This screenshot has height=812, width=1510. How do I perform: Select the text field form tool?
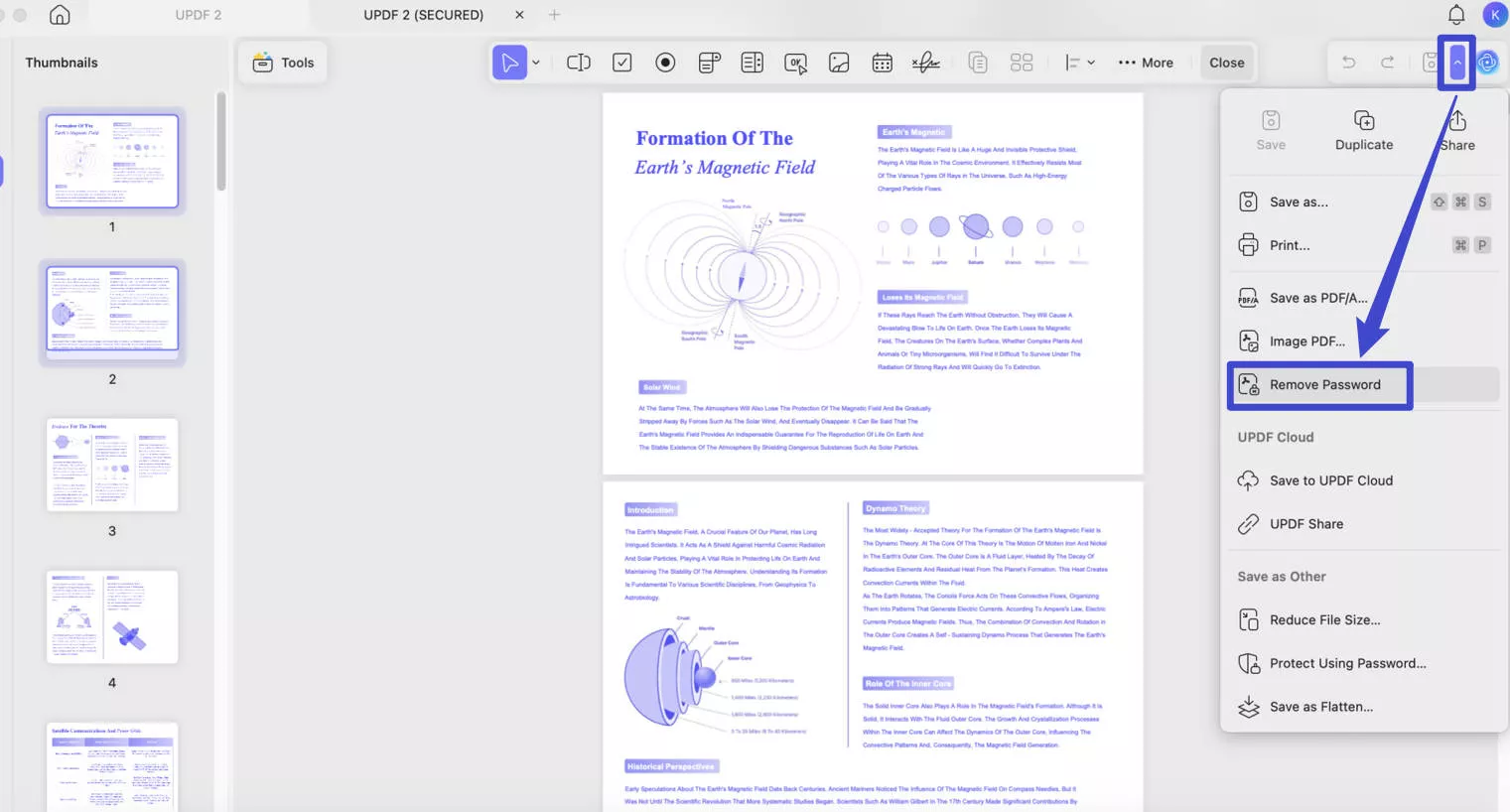(x=578, y=62)
